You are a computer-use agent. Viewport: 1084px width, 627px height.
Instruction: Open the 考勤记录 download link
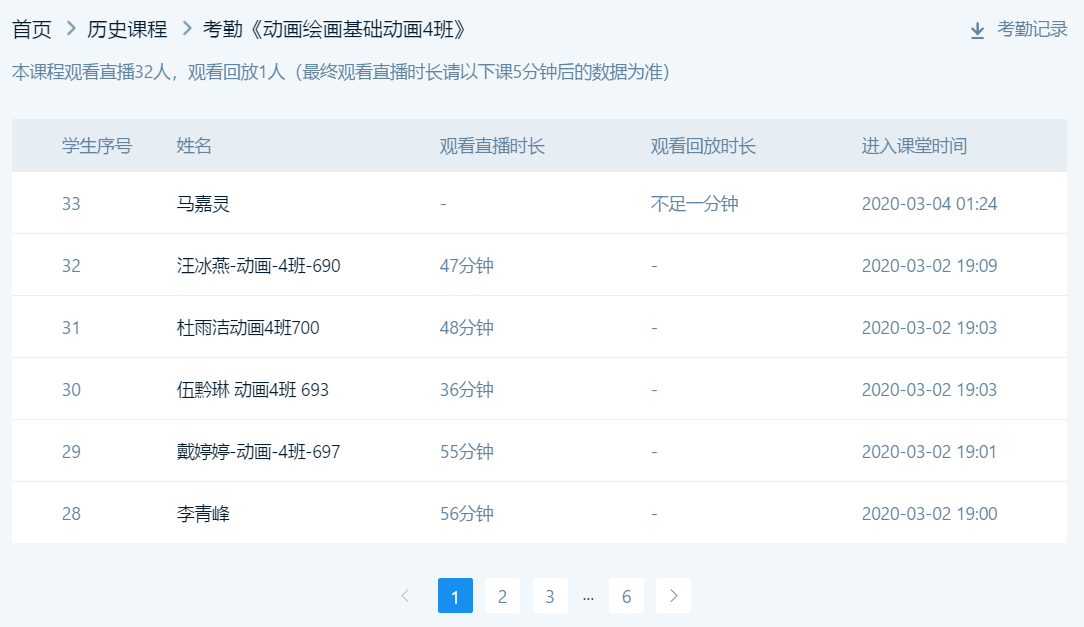1032,29
